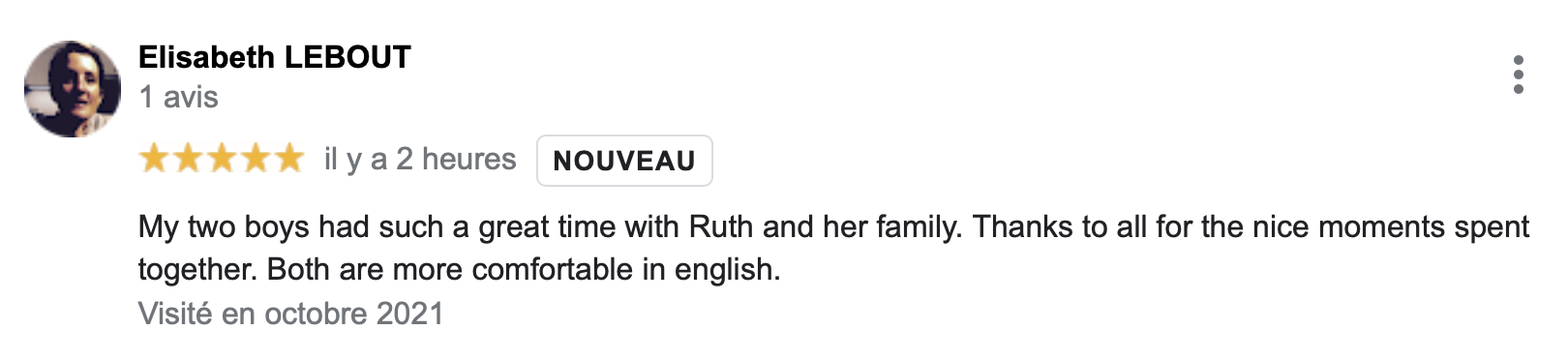Click the "Visité en octobre 2021" text
Image resolution: width=1568 pixels, height=360 pixels.
click(x=291, y=314)
